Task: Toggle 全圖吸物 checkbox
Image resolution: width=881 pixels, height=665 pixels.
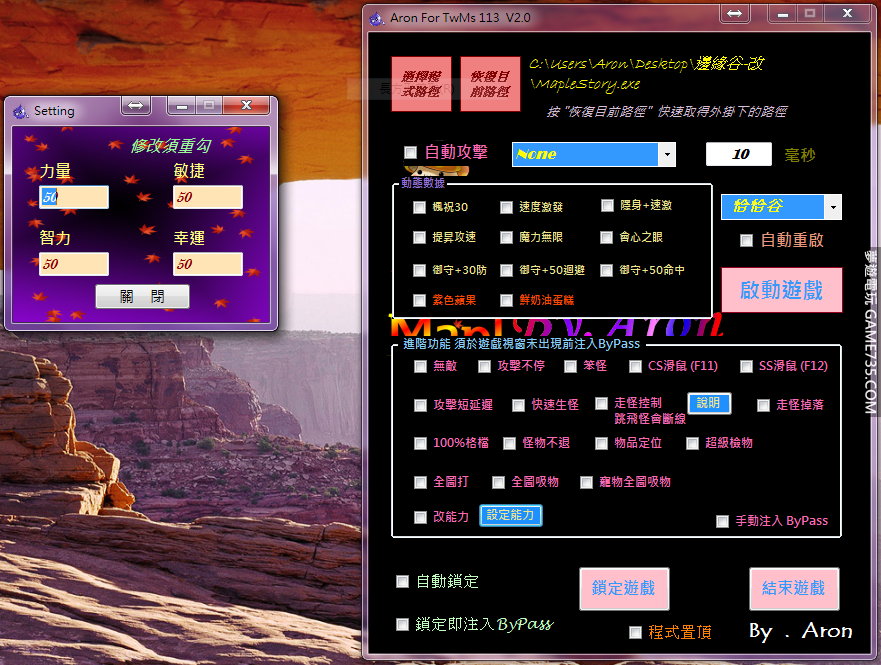Action: (498, 482)
